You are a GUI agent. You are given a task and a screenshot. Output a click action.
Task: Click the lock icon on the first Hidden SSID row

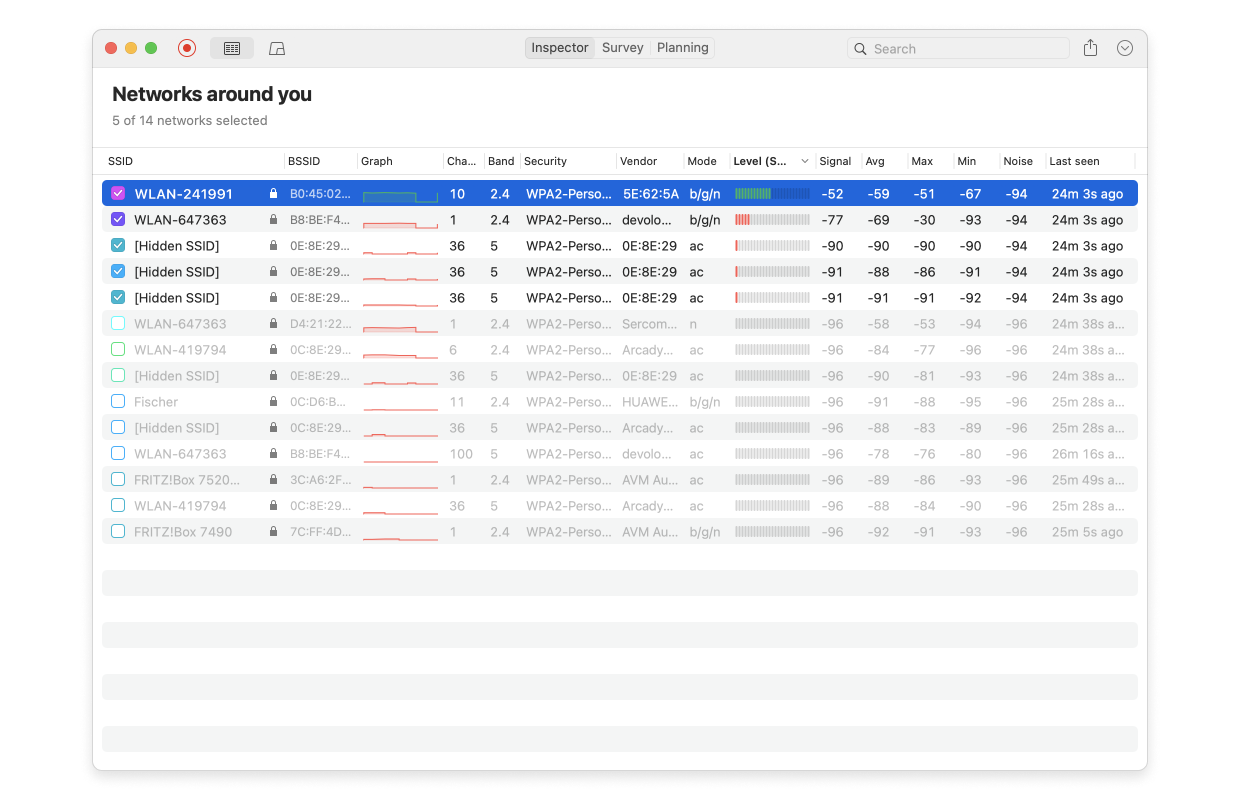tap(272, 245)
